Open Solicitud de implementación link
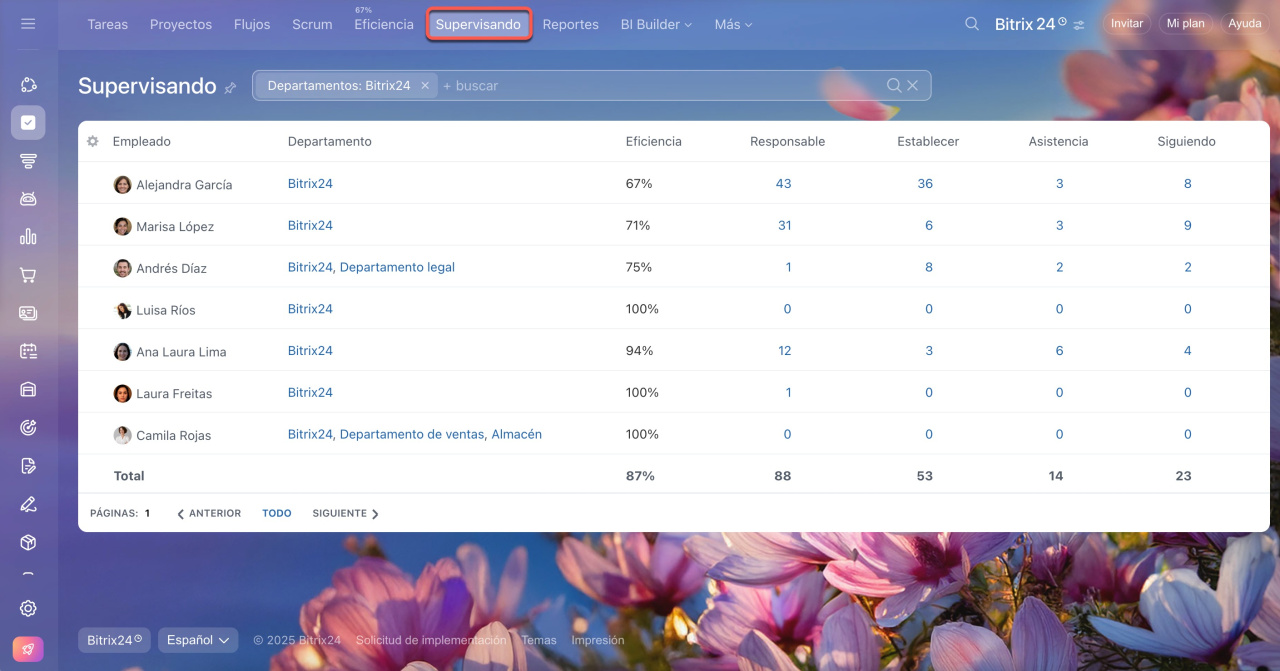 [x=431, y=640]
